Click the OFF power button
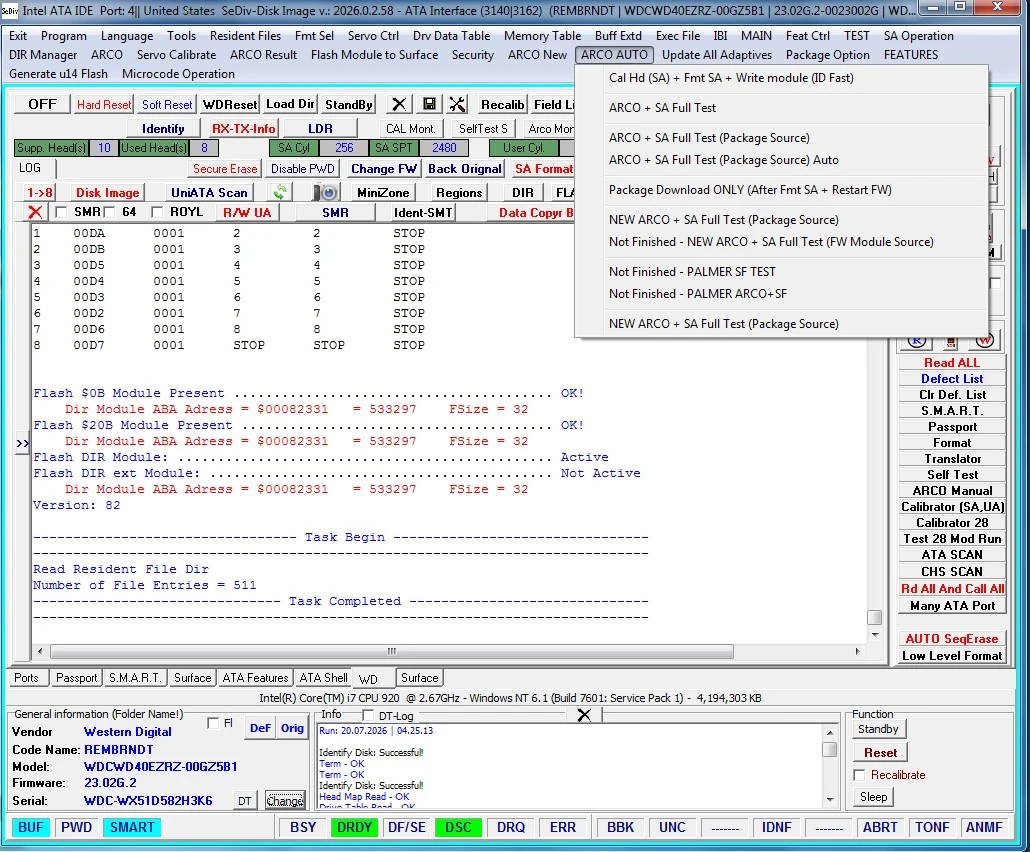 click(x=42, y=104)
